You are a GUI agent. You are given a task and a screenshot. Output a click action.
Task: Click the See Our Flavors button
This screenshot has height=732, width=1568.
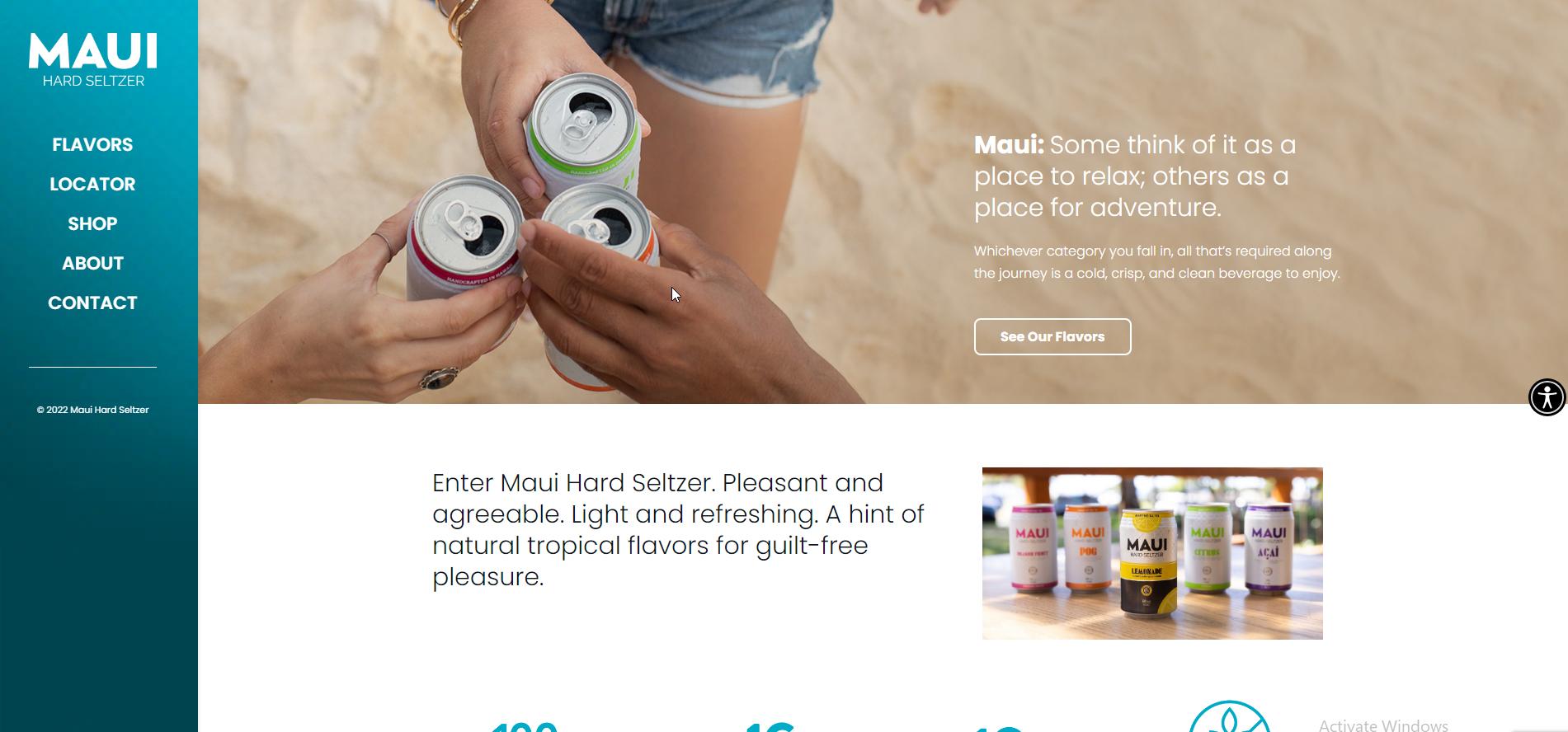tap(1052, 336)
